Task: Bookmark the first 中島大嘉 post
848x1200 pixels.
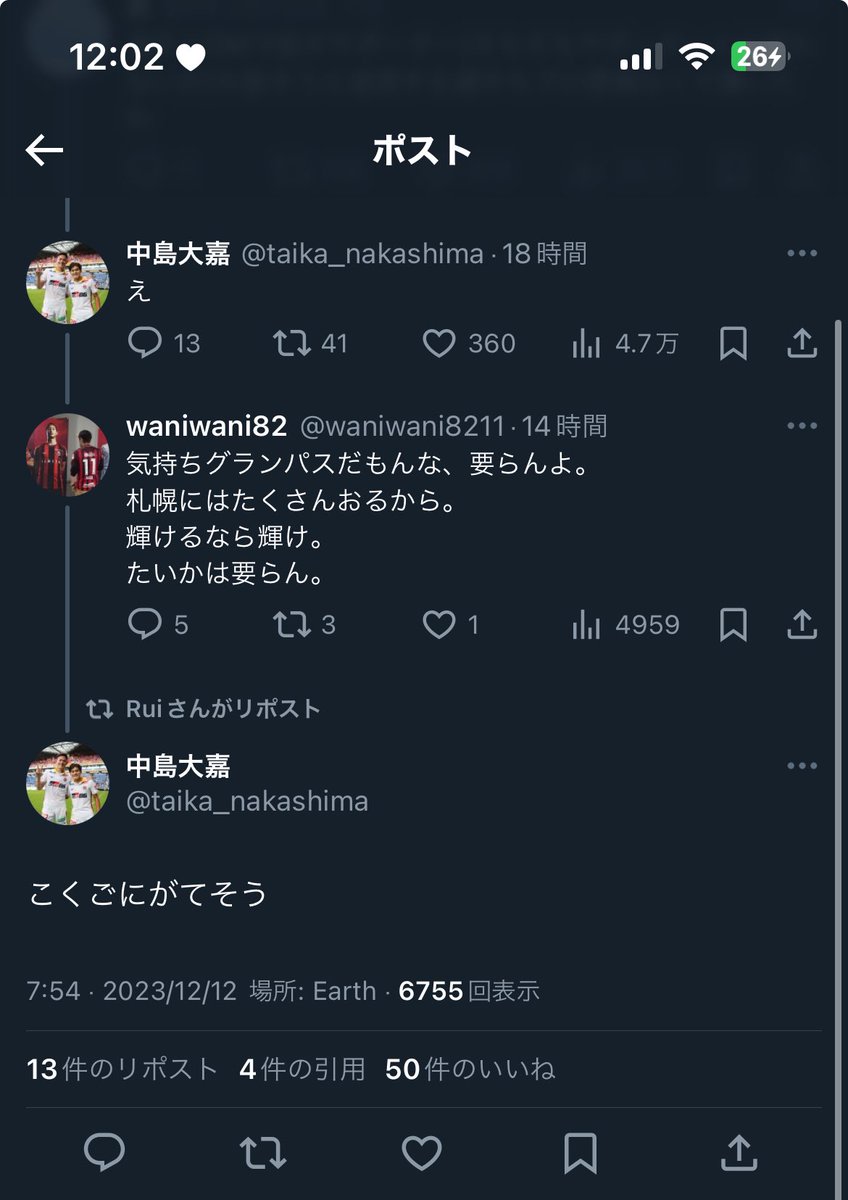Action: click(733, 344)
